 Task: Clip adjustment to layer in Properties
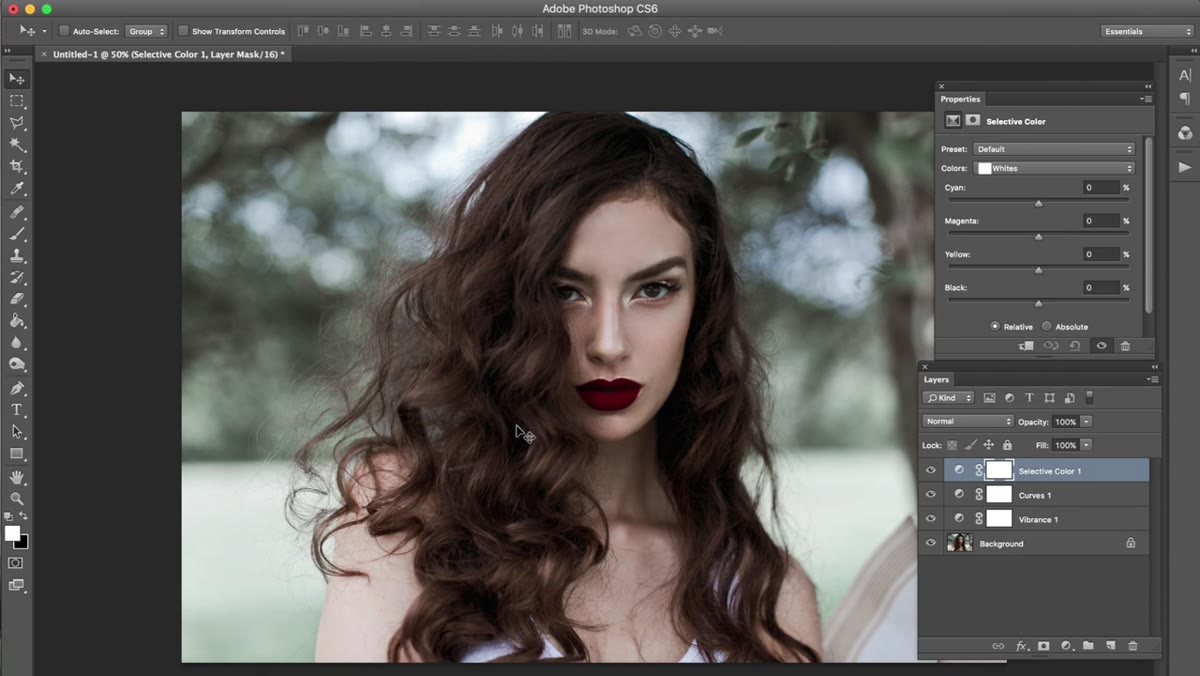coord(1027,346)
